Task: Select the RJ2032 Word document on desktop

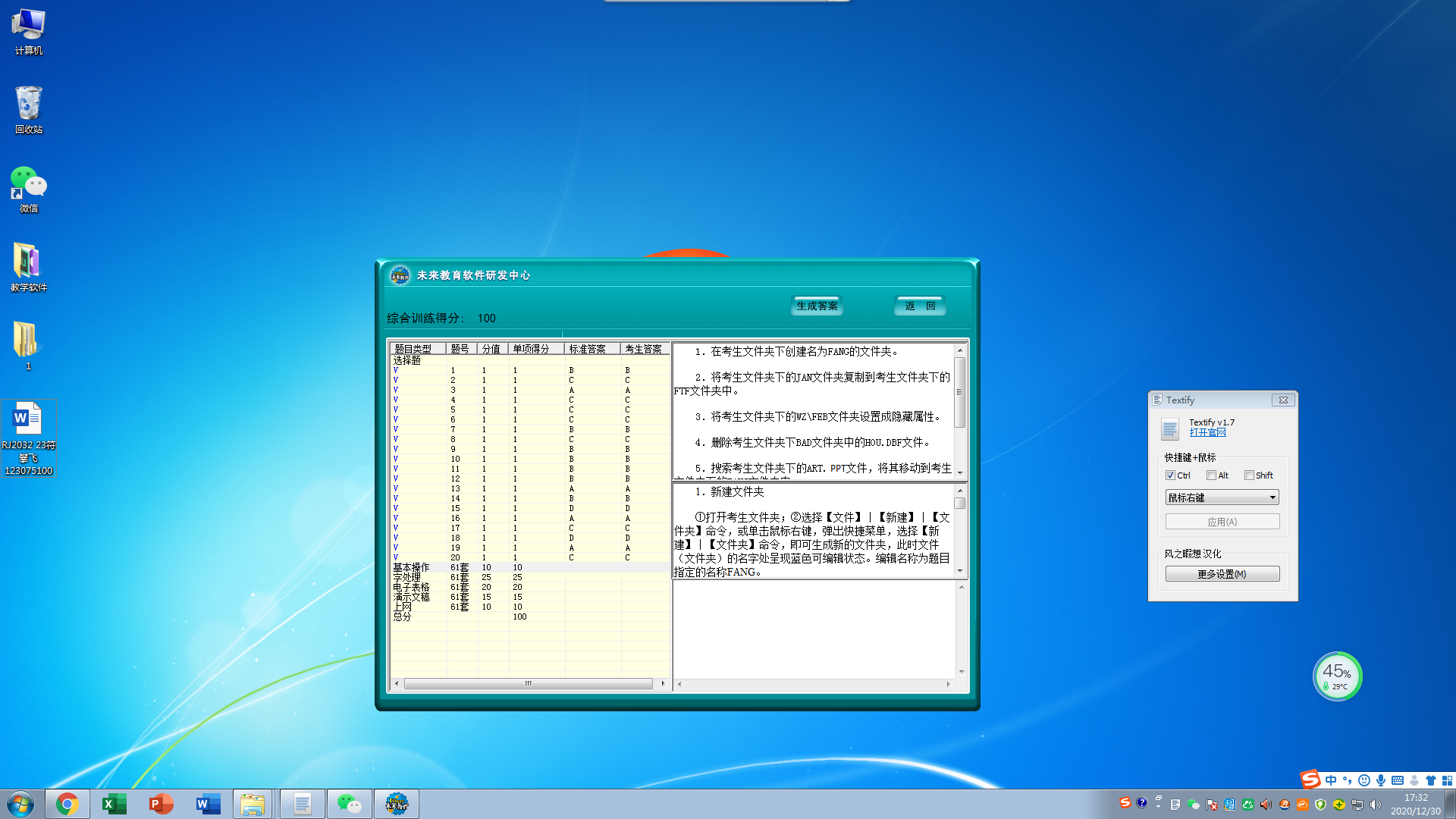Action: (x=29, y=438)
